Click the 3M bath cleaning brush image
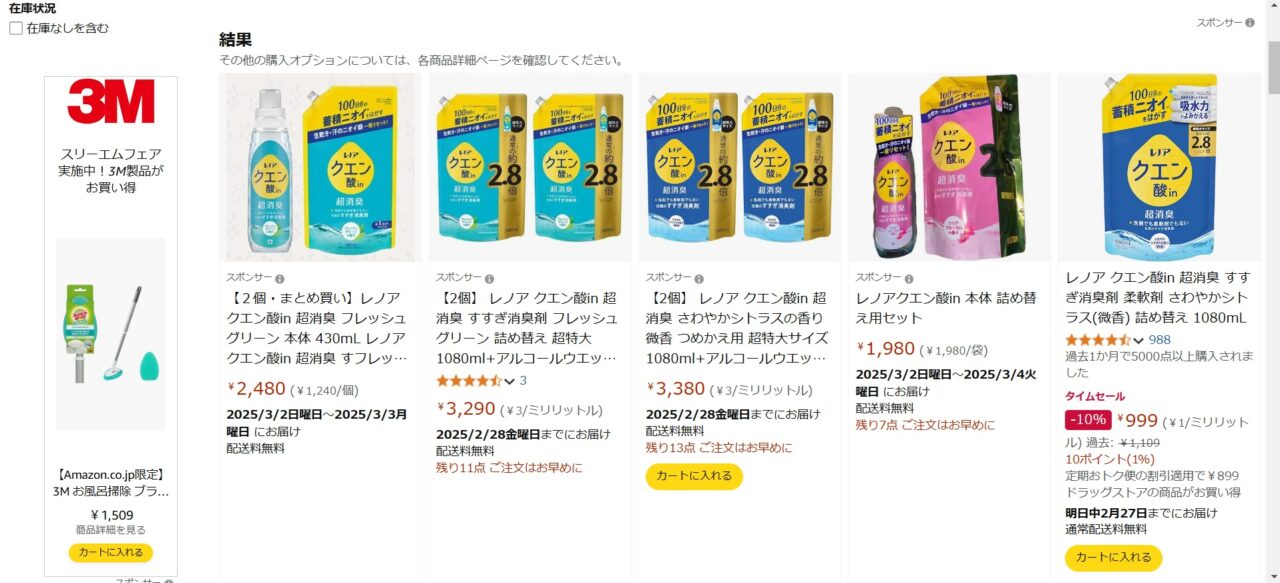Viewport: 1280px width, 583px height. [x=111, y=334]
